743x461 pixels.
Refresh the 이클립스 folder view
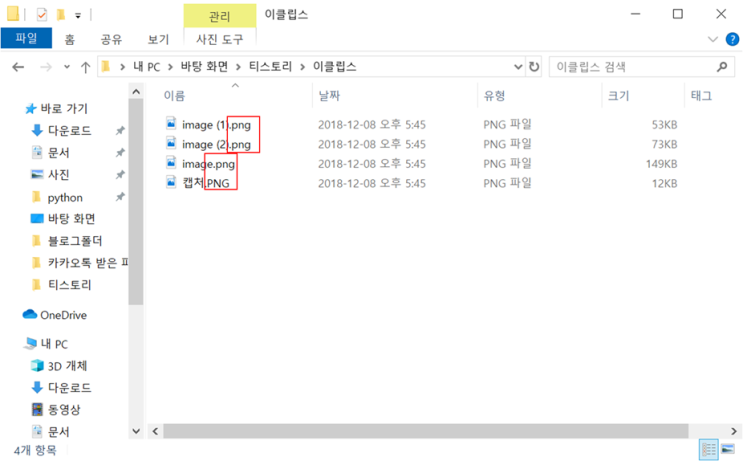[534, 67]
